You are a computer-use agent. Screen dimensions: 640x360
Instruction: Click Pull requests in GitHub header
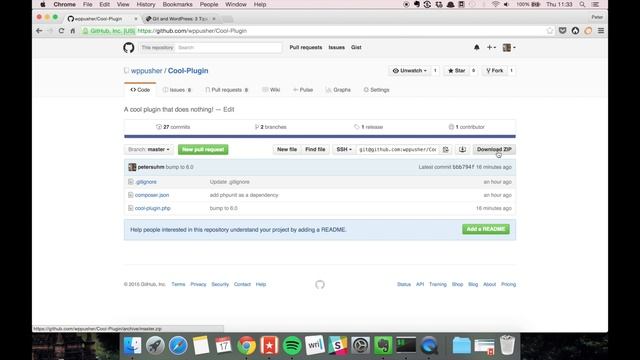click(x=306, y=47)
